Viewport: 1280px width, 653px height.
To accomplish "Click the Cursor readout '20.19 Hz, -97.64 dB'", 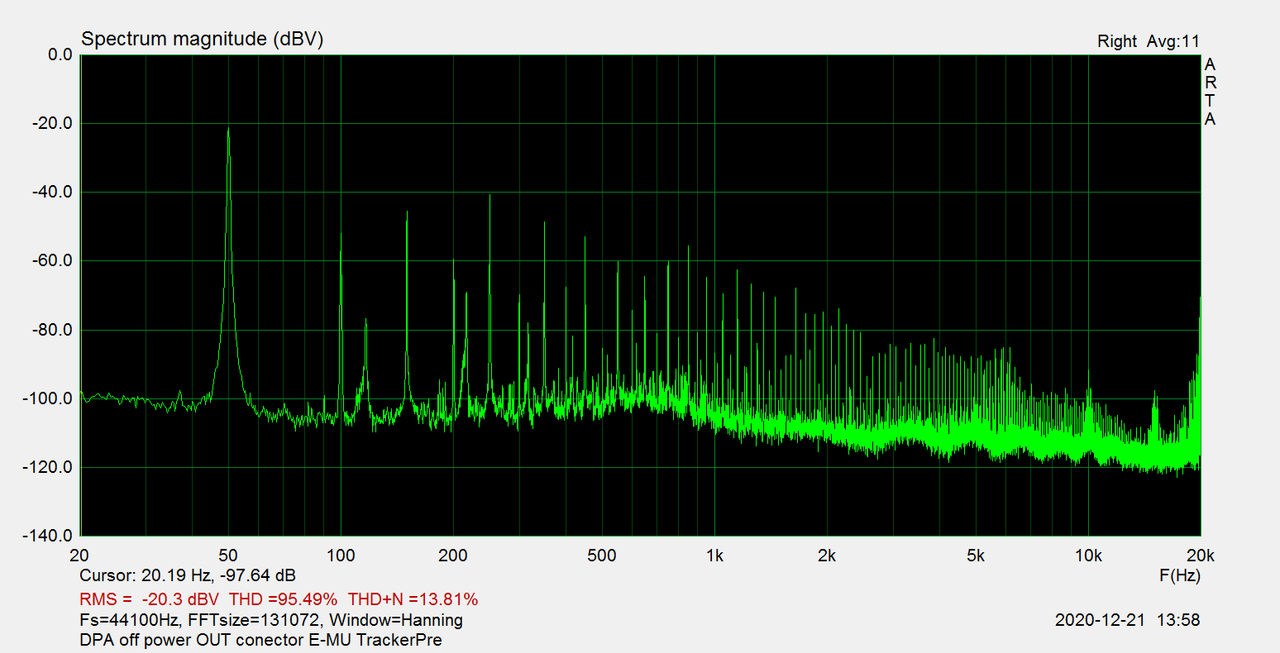I will click(219, 576).
